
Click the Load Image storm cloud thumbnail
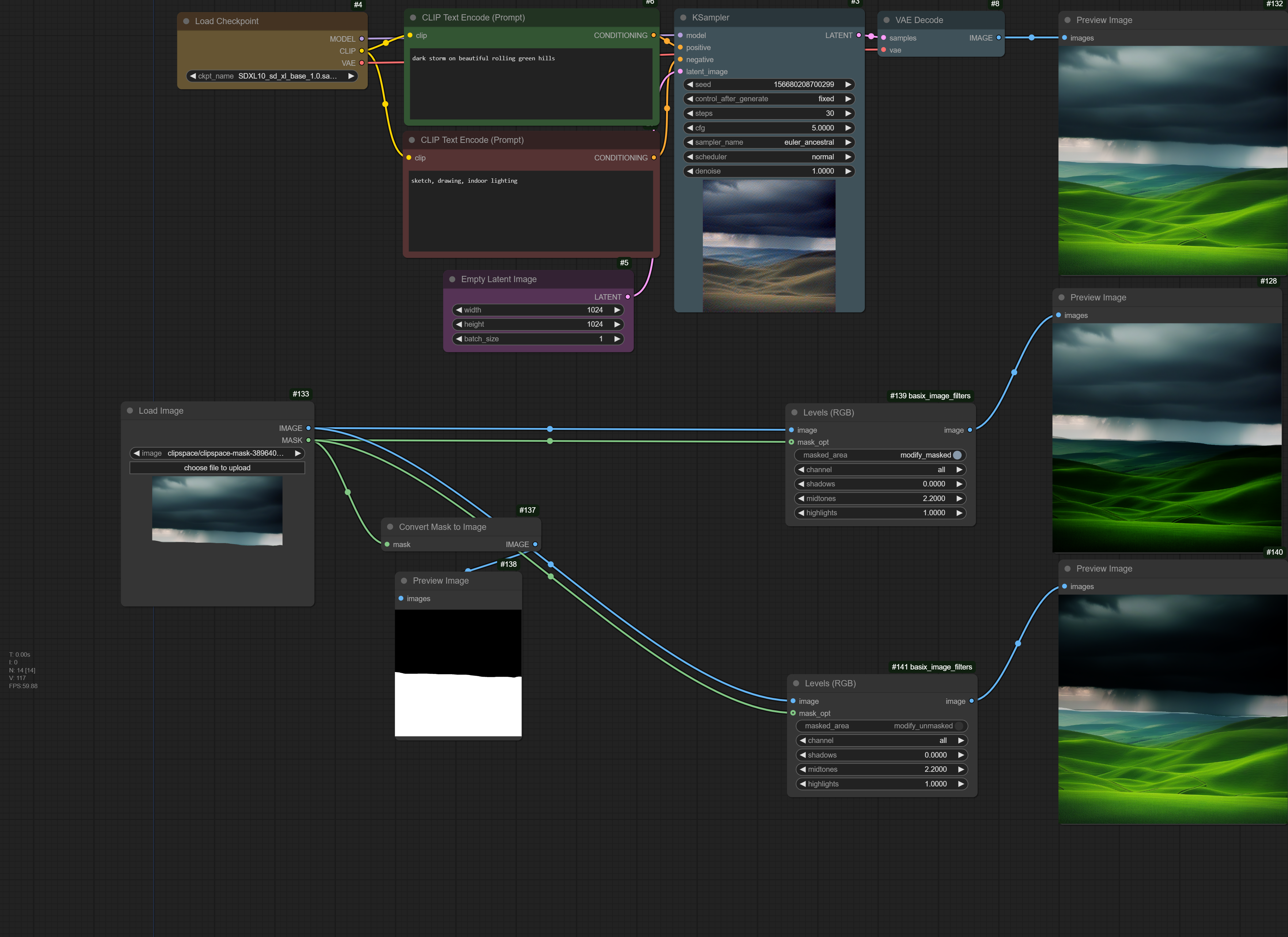(217, 511)
